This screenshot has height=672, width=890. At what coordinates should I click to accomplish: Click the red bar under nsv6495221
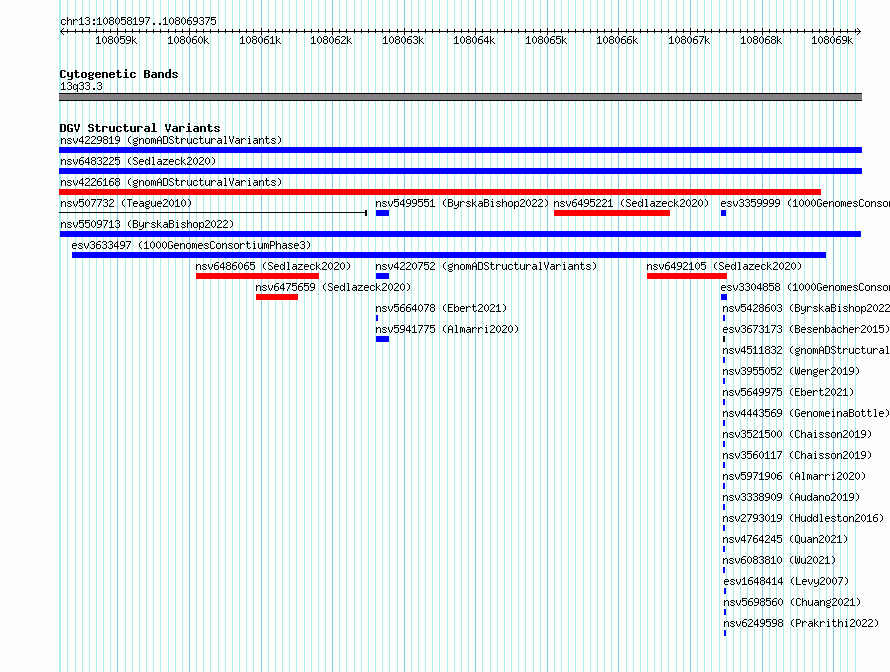coord(612,213)
